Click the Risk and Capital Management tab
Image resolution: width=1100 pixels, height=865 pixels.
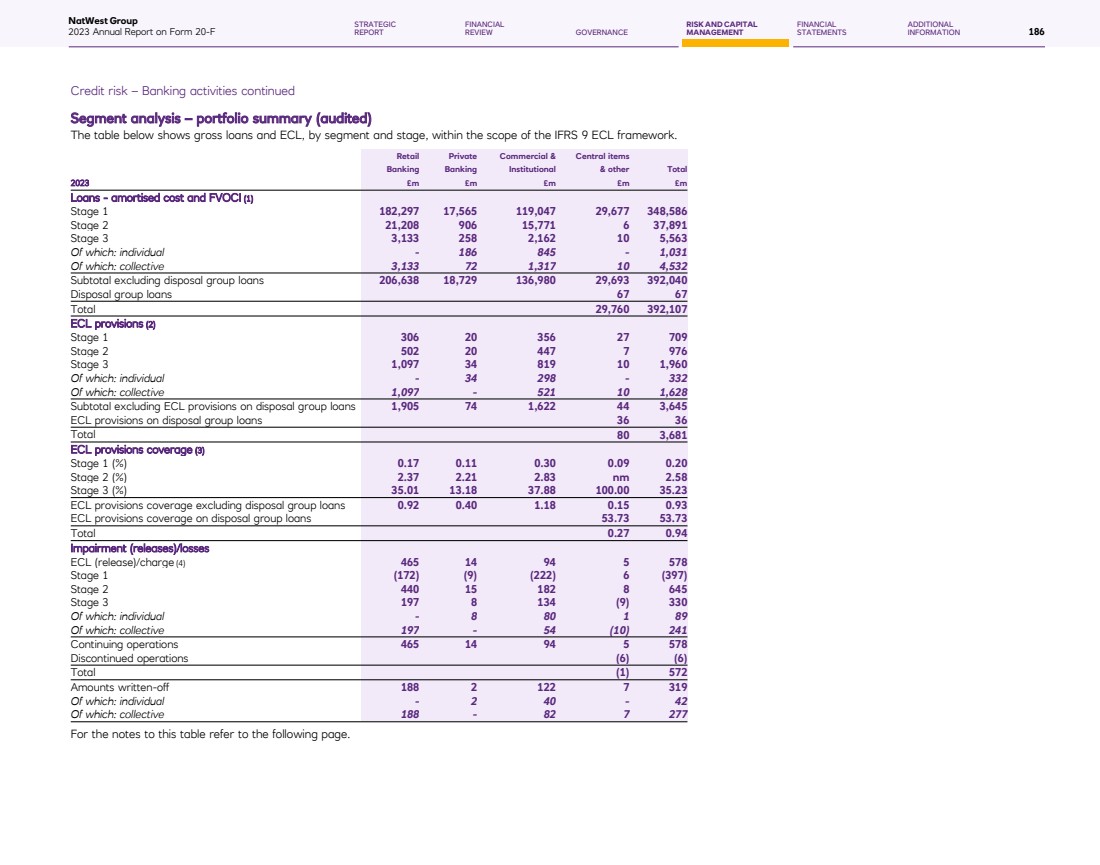[x=721, y=28]
